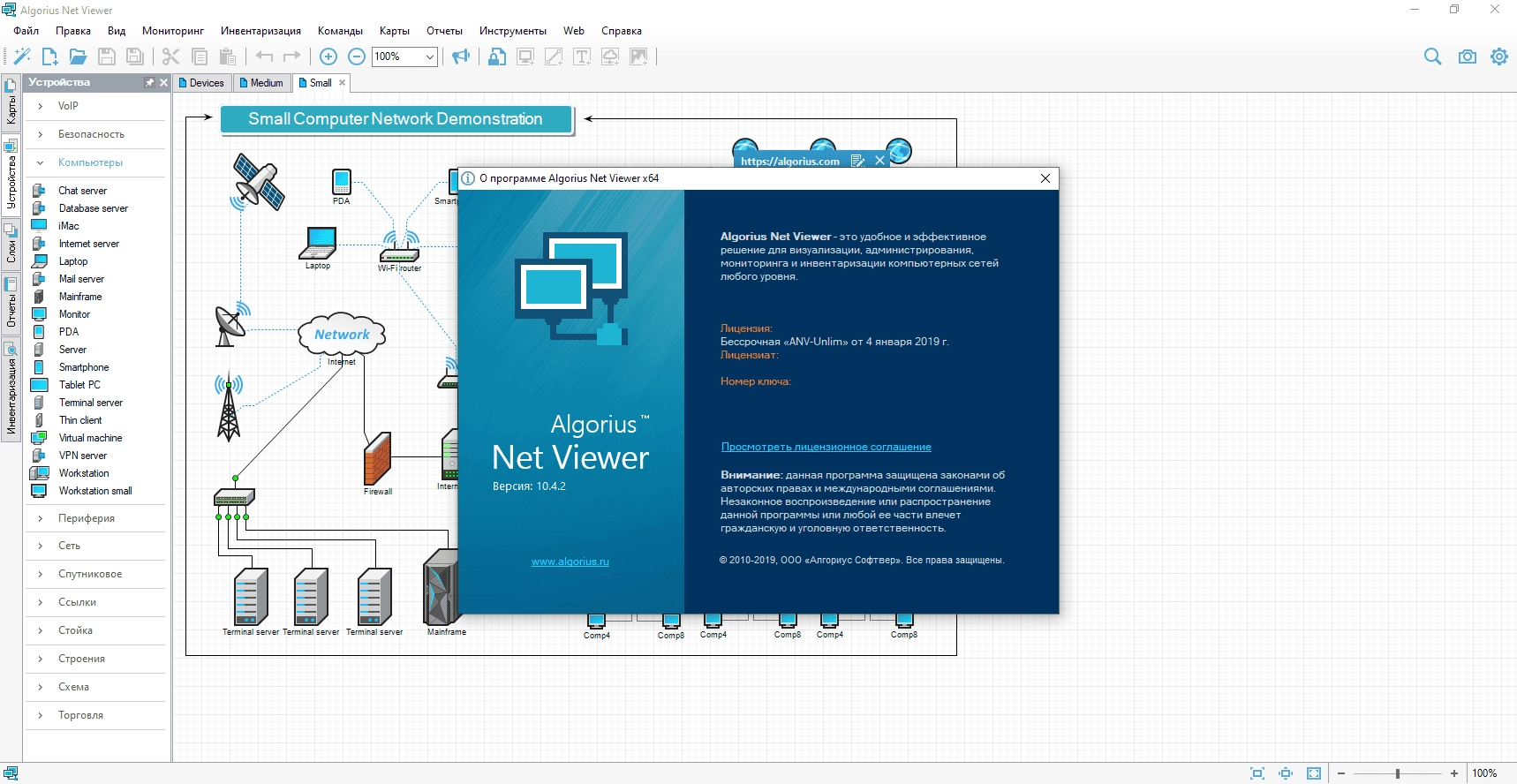Viewport: 1517px width, 784px height.
Task: Click the add link line icon
Action: (x=554, y=57)
